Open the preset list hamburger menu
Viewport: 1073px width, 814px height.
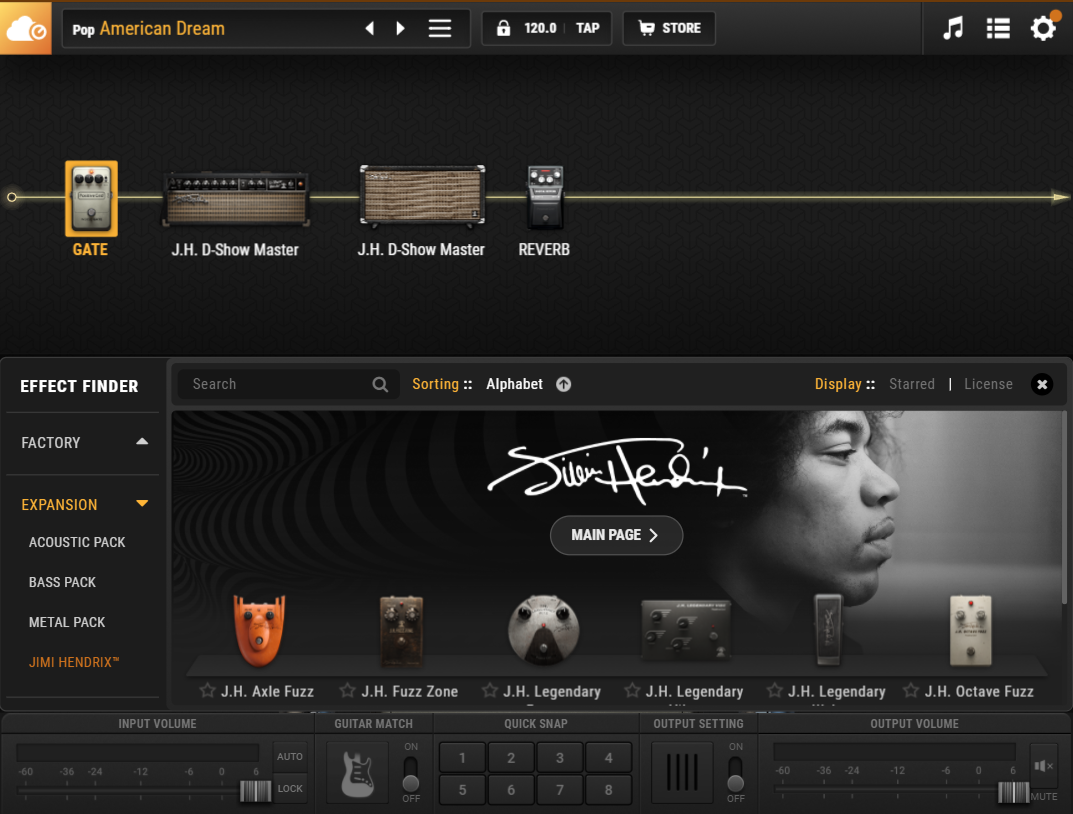pos(439,28)
